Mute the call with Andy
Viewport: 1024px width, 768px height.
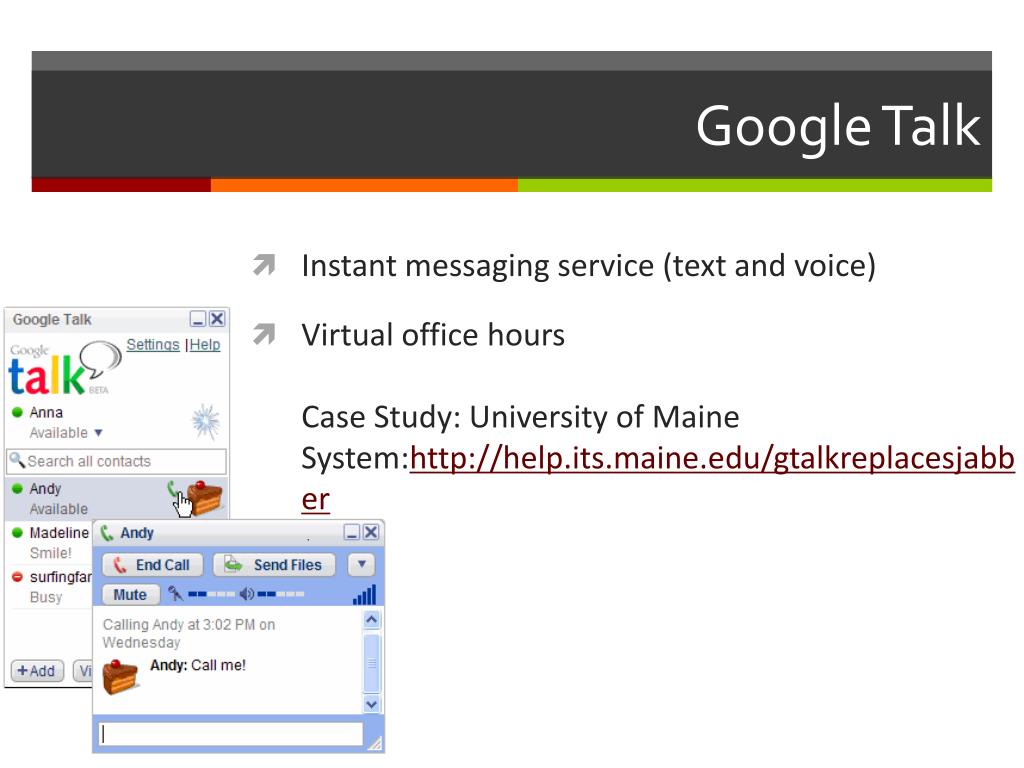coord(131,595)
